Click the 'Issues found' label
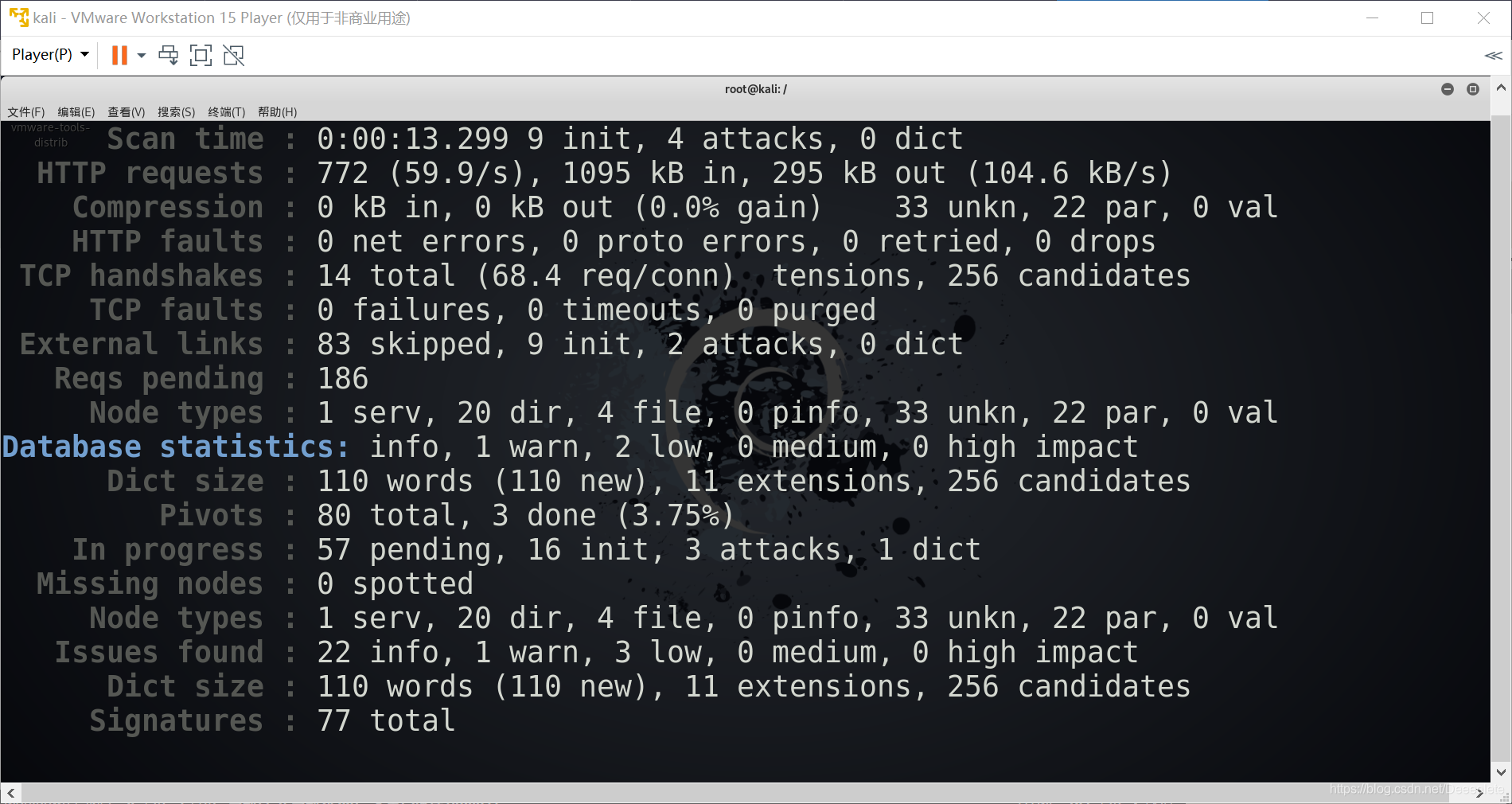This screenshot has height=804, width=1512. pyautogui.click(x=159, y=652)
